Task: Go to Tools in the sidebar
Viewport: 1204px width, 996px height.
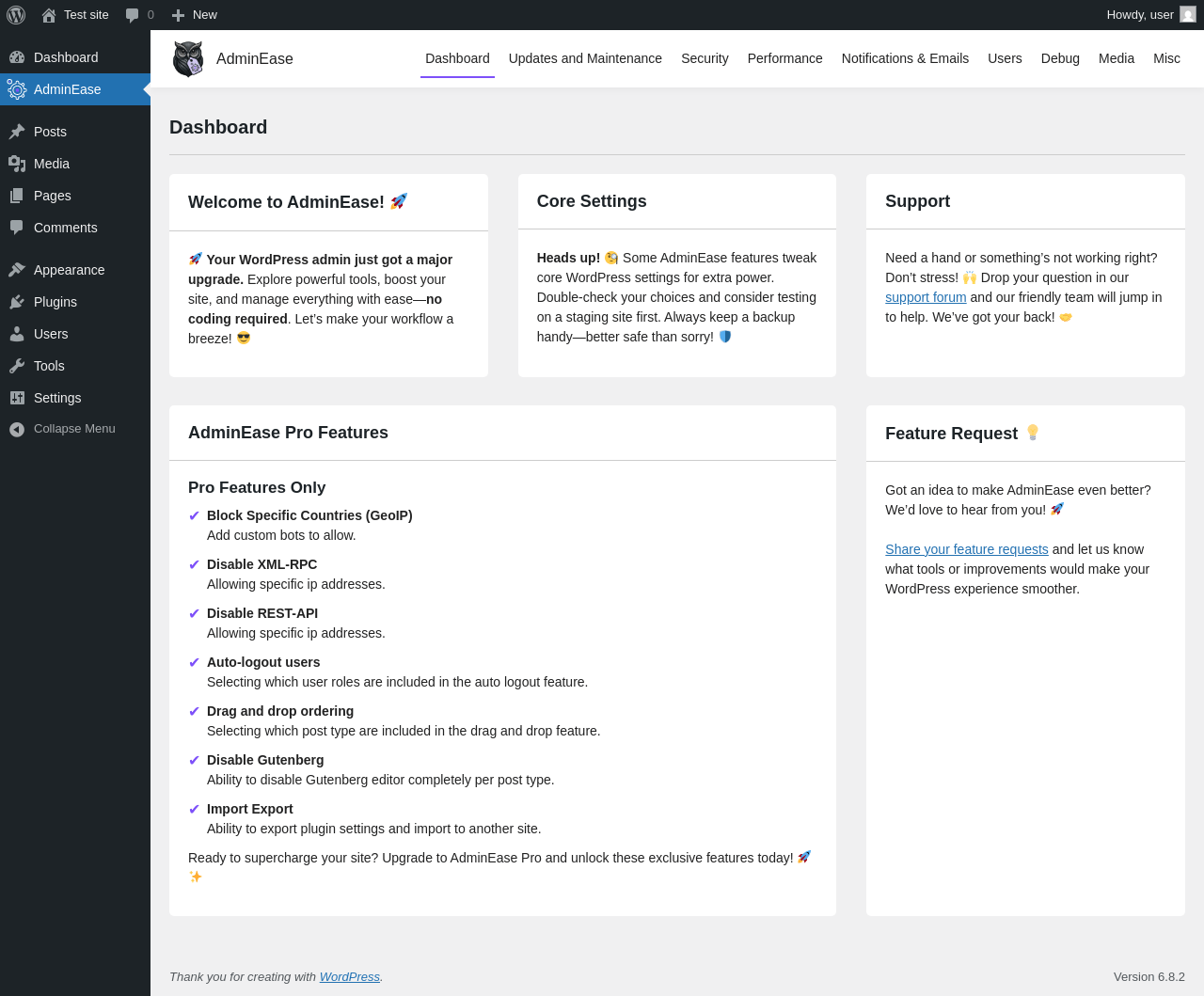Action: coord(75,366)
